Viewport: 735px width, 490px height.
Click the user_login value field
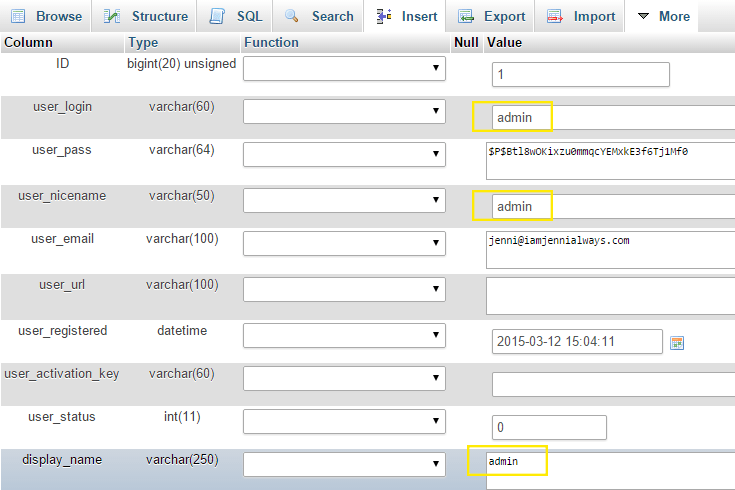612,118
